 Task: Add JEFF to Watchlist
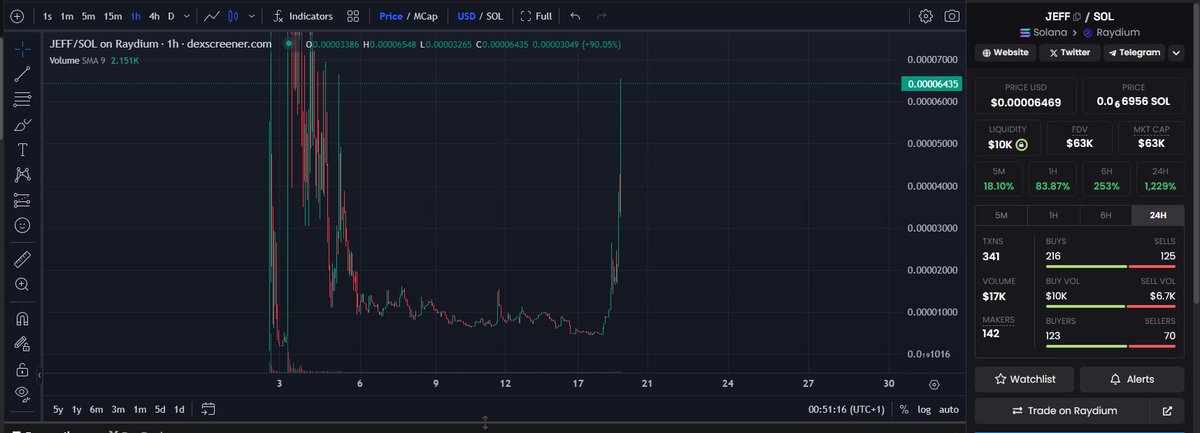click(x=1025, y=379)
